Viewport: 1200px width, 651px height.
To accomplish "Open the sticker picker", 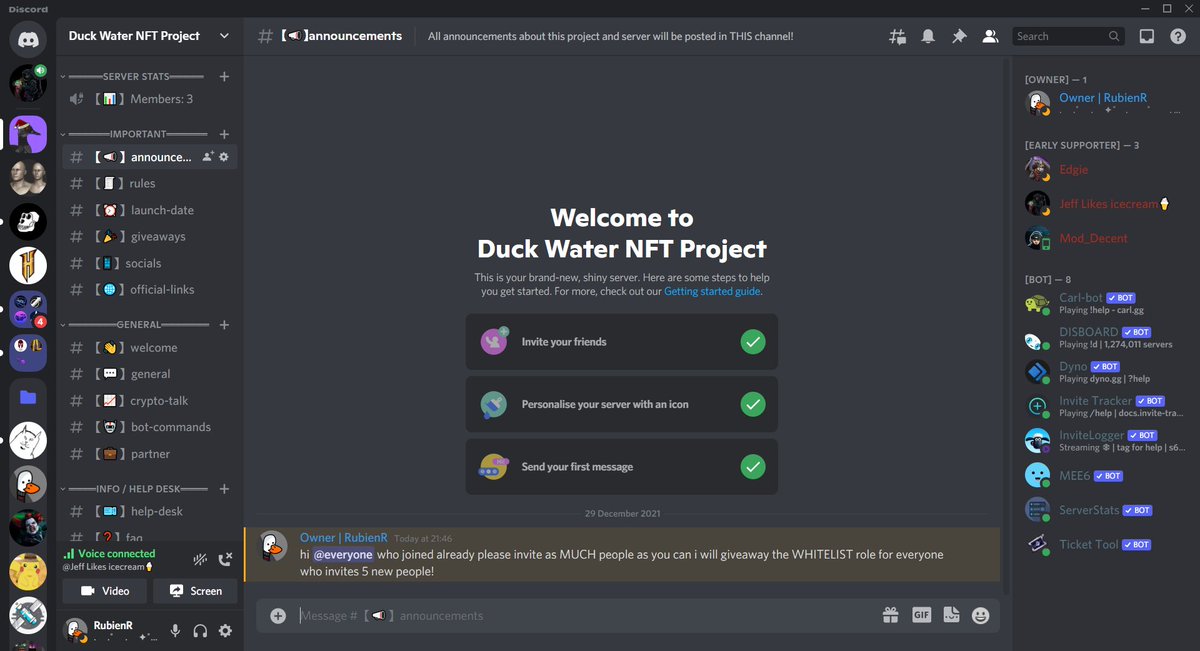I will pyautogui.click(x=951, y=616).
